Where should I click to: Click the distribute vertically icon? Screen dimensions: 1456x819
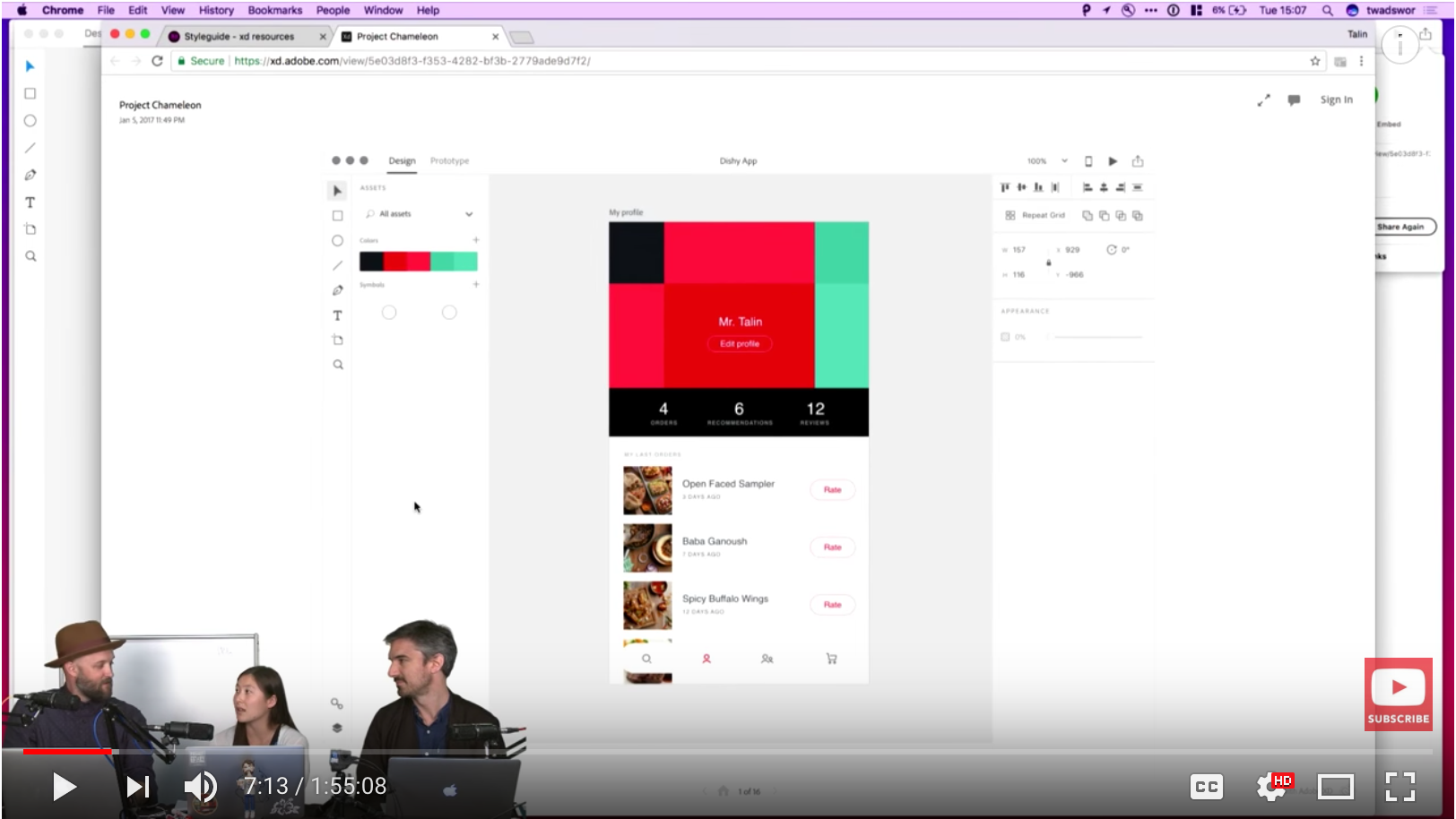pos(1138,187)
